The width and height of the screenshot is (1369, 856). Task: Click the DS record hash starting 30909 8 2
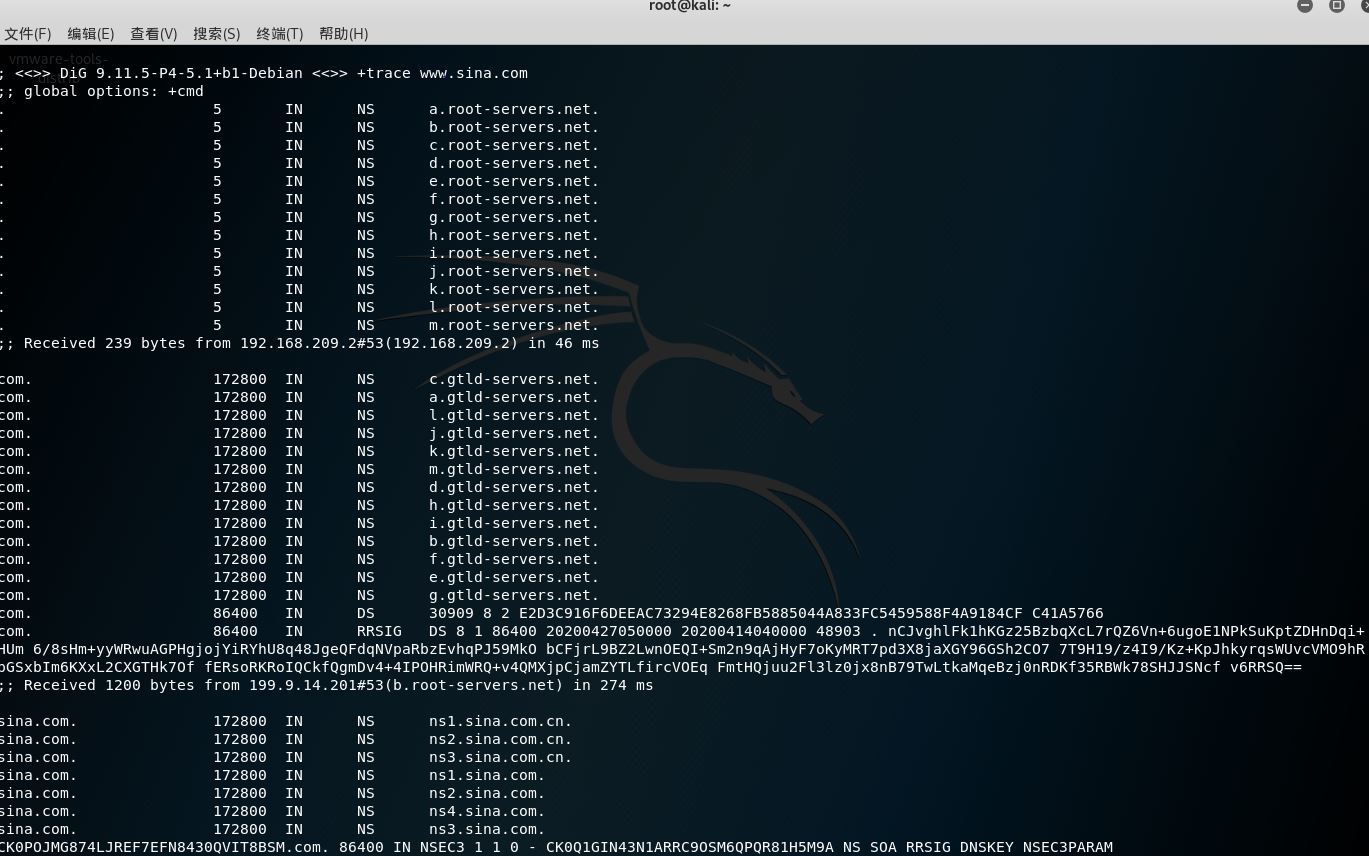click(766, 613)
